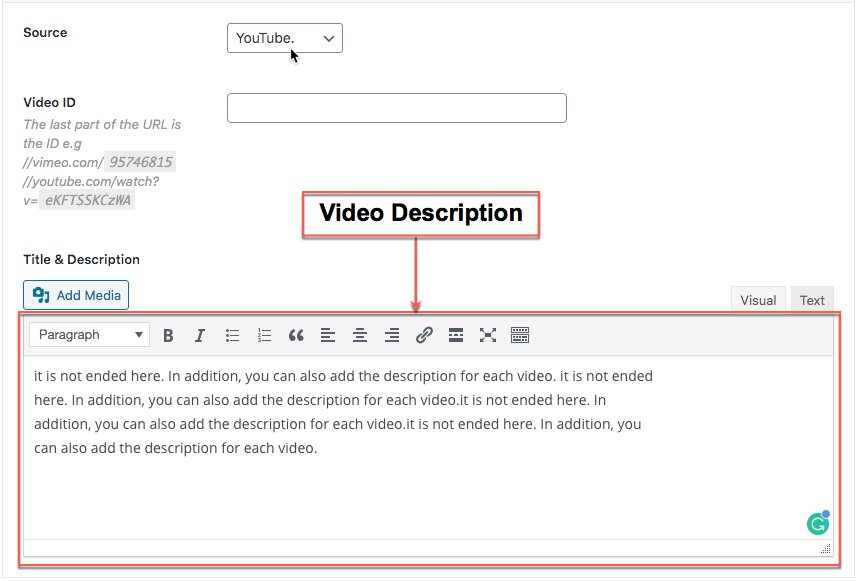This screenshot has width=858, height=581.
Task: Focus the Video ID input field
Action: point(397,108)
